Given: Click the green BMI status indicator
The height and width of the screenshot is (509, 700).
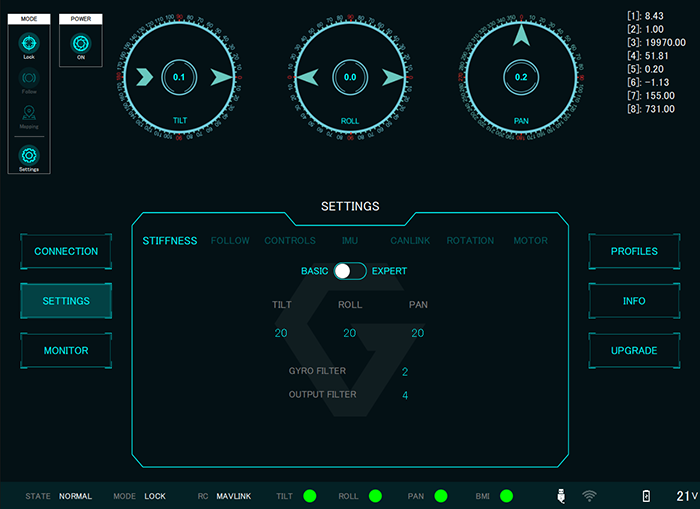Looking at the screenshot, I should coord(506,495).
